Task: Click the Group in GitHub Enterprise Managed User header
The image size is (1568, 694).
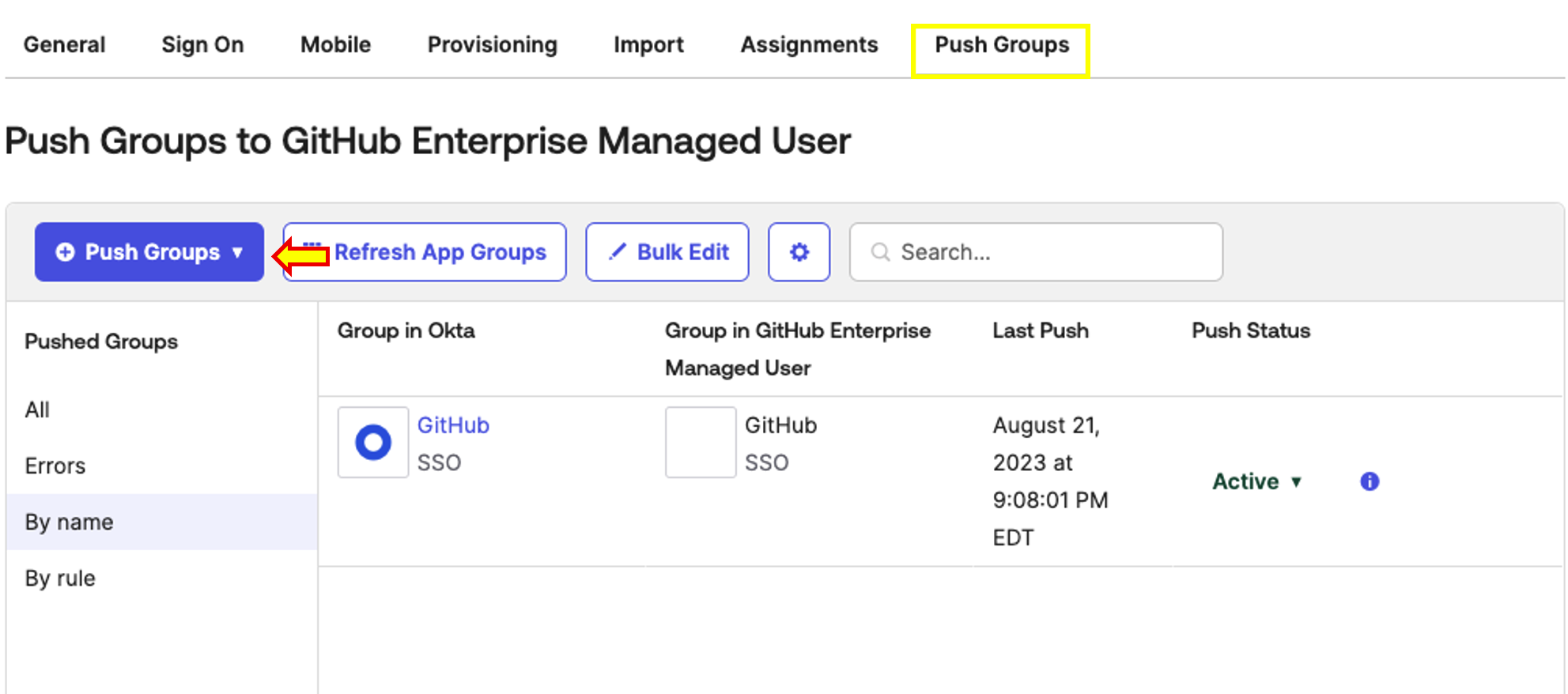Action: point(798,349)
